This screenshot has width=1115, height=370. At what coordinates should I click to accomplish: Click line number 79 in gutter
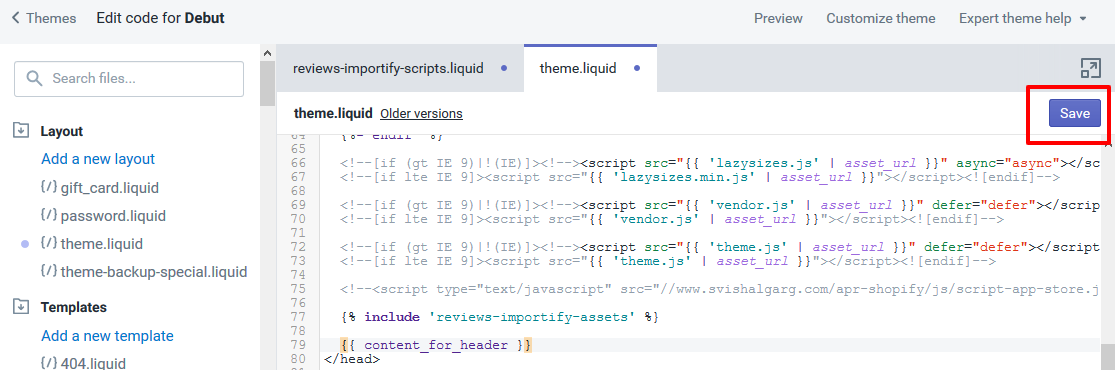pos(297,345)
